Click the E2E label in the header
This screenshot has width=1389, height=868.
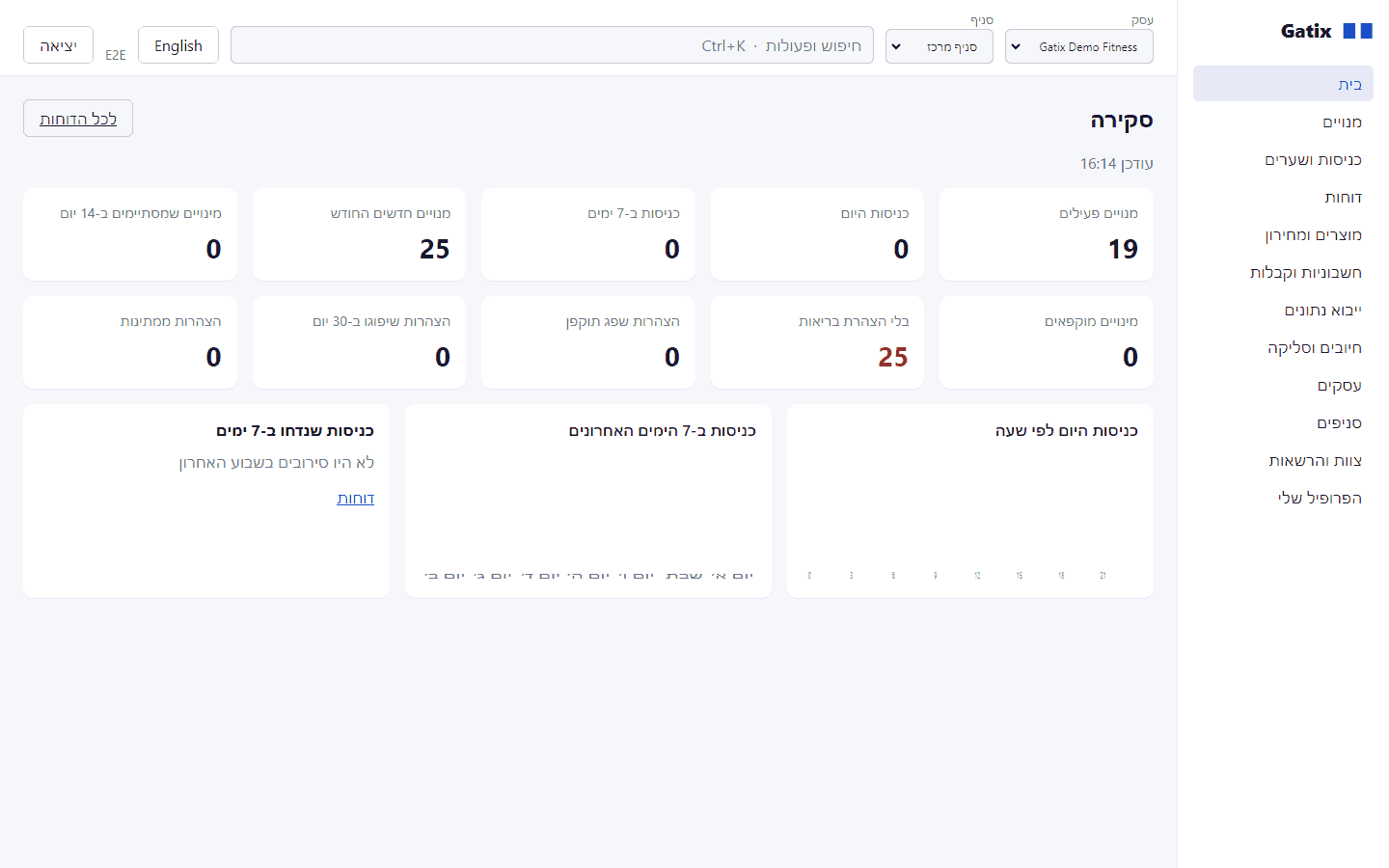pyautogui.click(x=116, y=55)
